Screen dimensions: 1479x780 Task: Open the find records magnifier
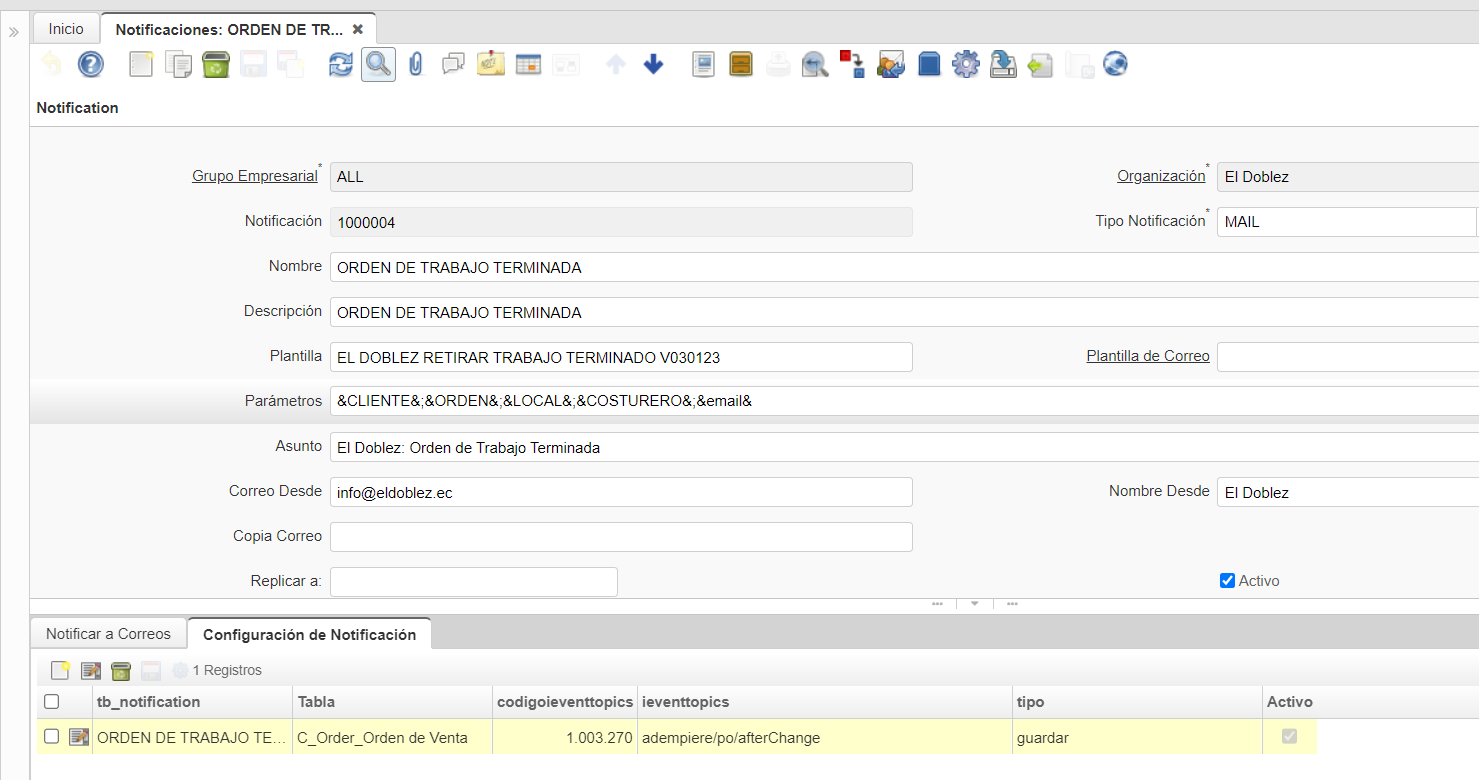pyautogui.click(x=378, y=65)
